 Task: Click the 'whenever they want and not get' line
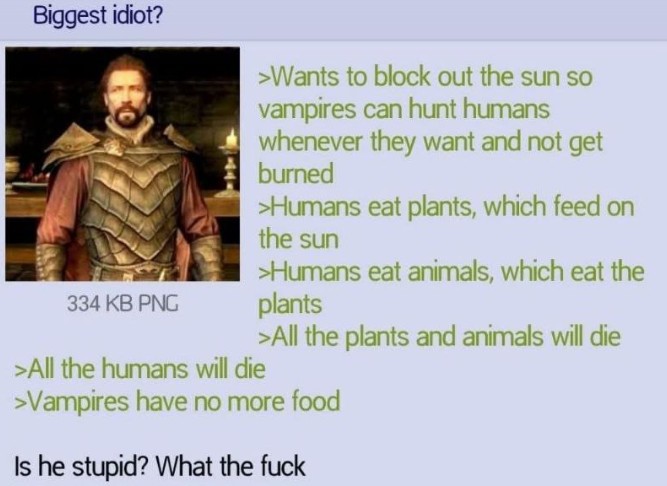point(430,142)
